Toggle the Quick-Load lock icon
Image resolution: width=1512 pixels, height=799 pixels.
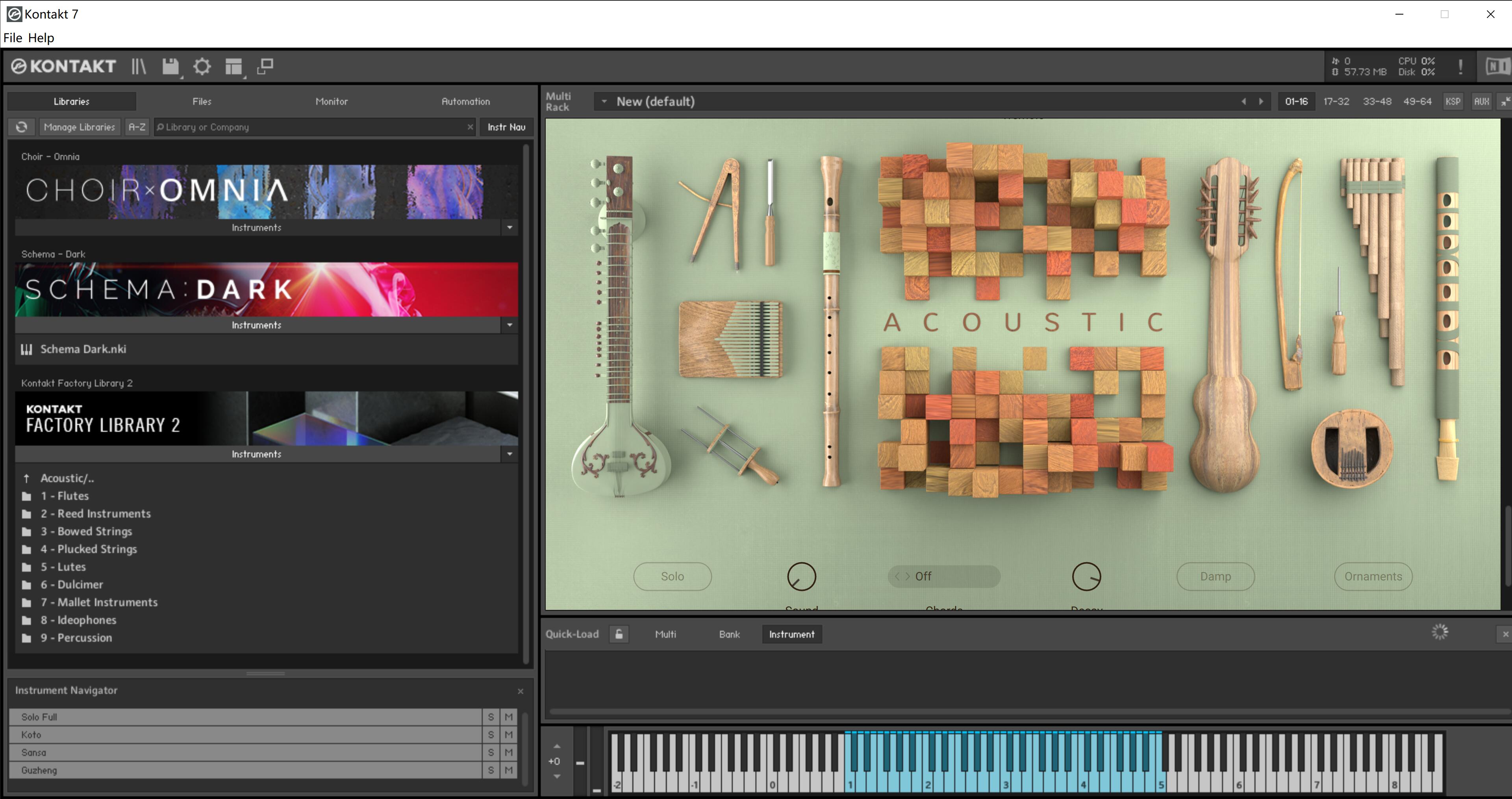[x=619, y=634]
